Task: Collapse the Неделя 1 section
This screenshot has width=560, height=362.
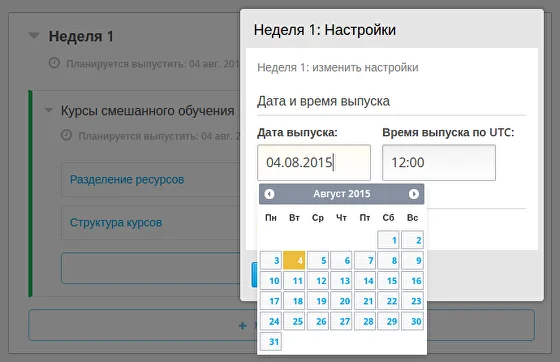Action: point(34,36)
